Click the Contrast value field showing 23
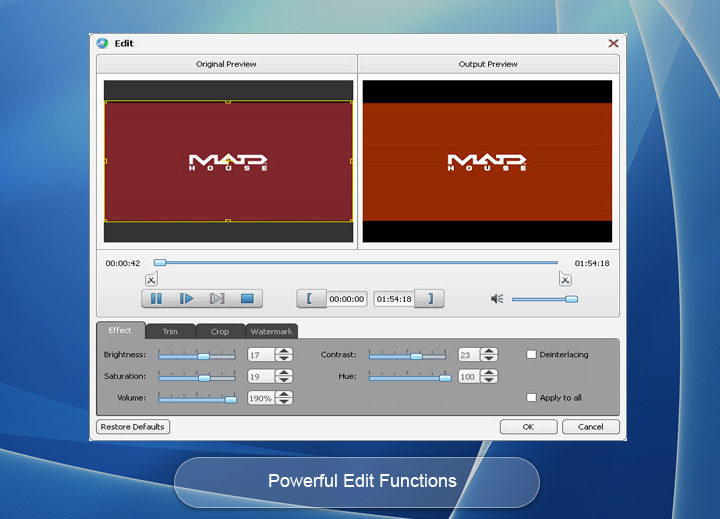The height and width of the screenshot is (519, 720). click(469, 355)
